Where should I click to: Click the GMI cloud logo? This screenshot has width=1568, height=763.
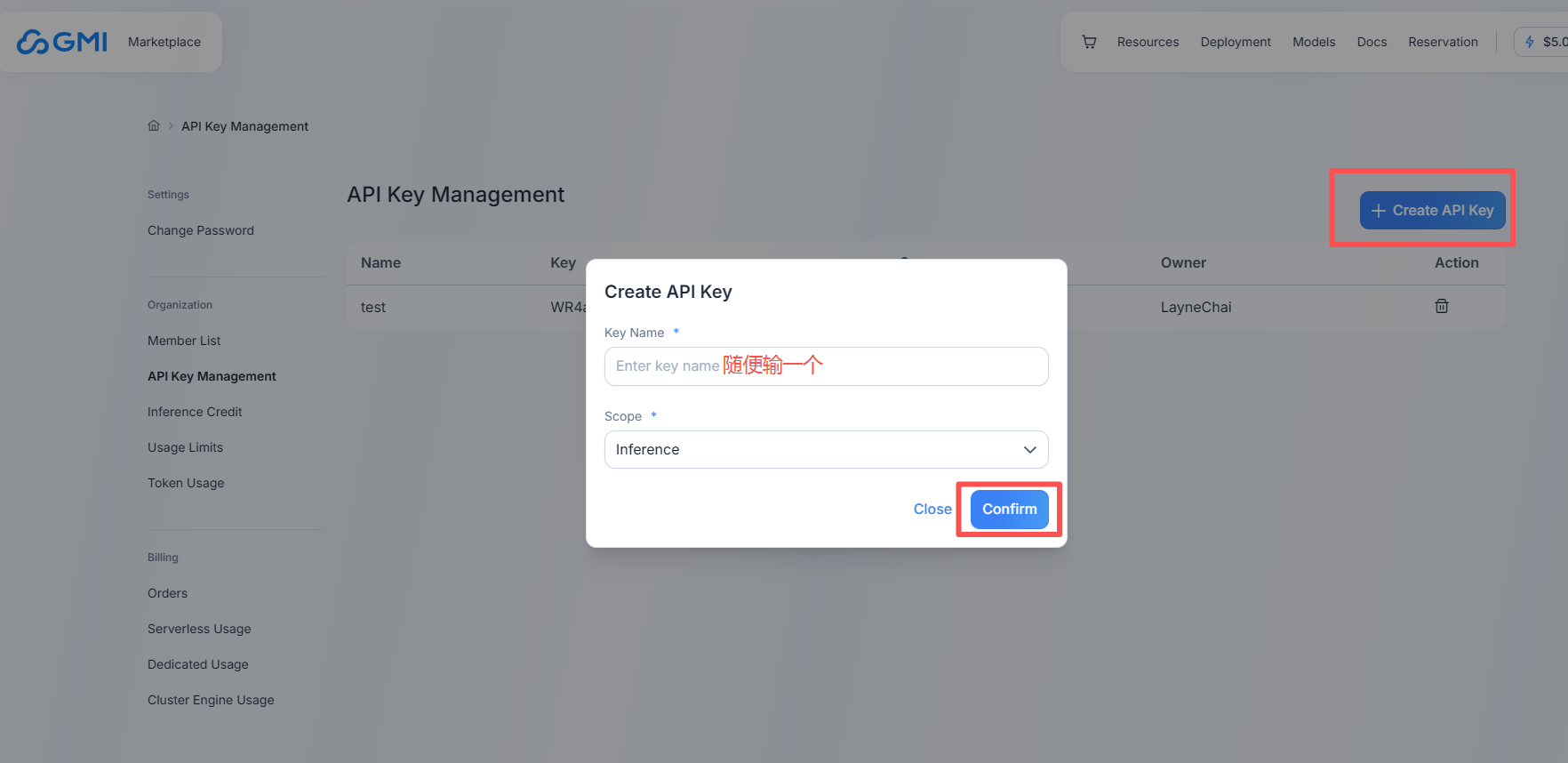coord(62,42)
